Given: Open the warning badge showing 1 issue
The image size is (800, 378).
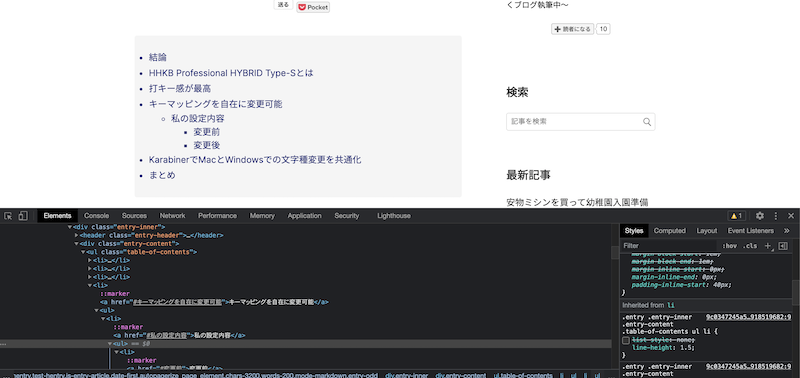Looking at the screenshot, I should [x=736, y=216].
